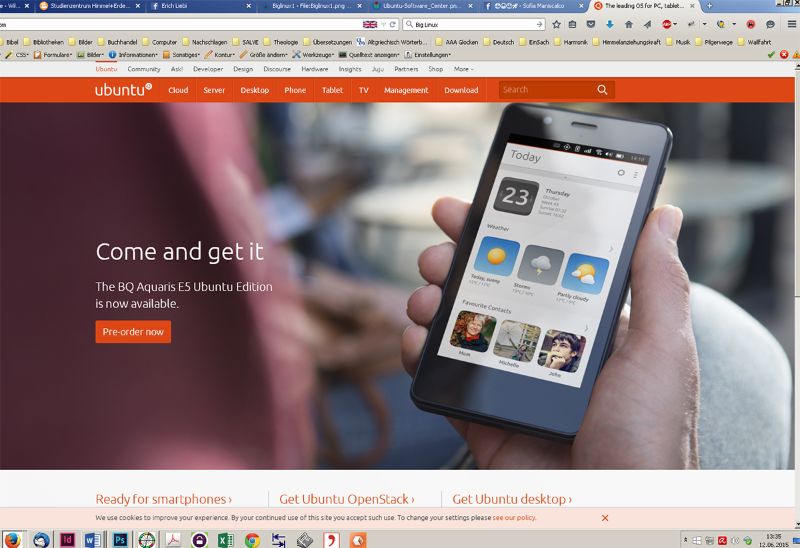
Task: Save page to Pocket icon
Action: 591,24
